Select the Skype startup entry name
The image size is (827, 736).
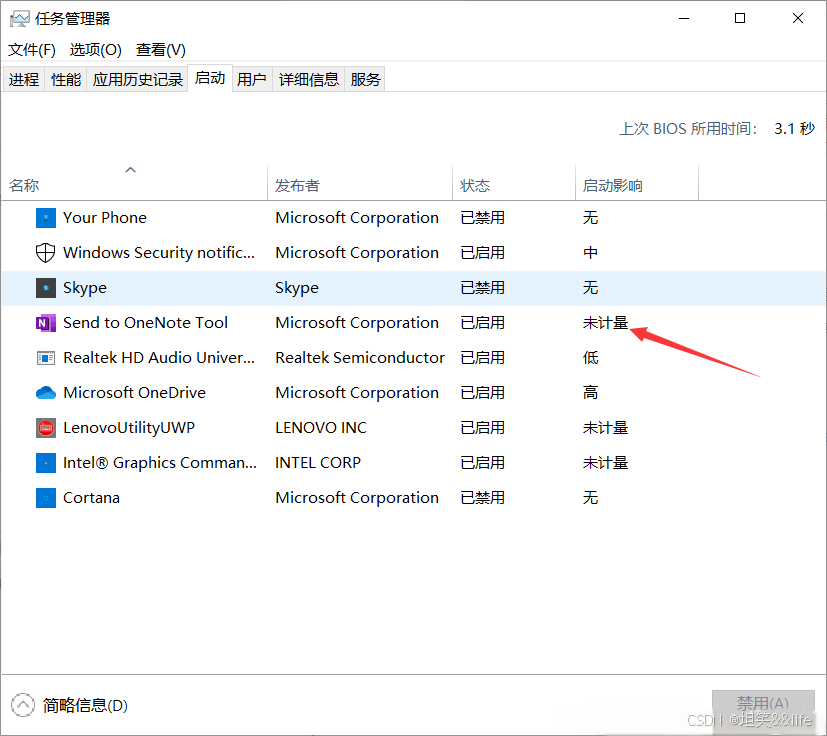[x=85, y=288]
